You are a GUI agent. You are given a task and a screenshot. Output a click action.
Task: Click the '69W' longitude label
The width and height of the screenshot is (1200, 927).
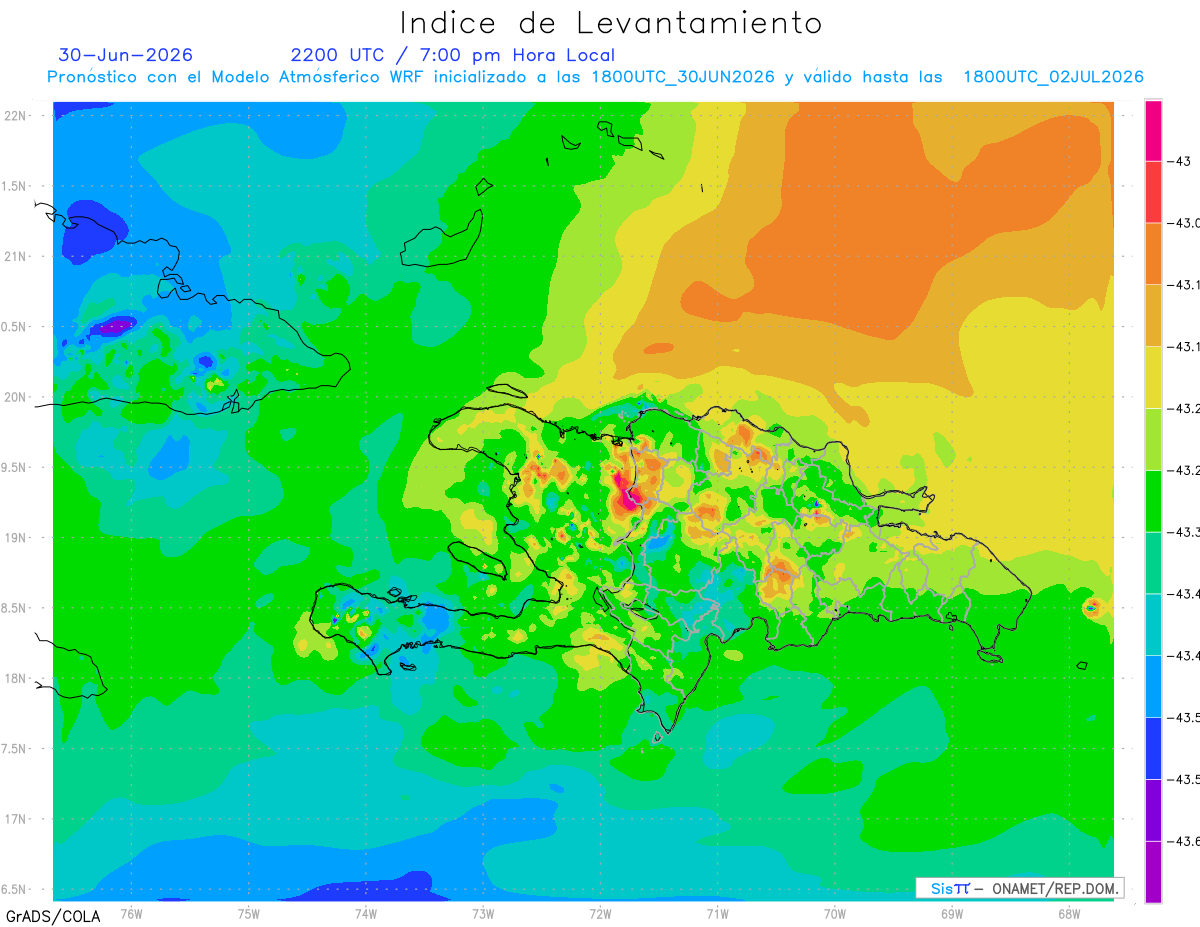[952, 914]
